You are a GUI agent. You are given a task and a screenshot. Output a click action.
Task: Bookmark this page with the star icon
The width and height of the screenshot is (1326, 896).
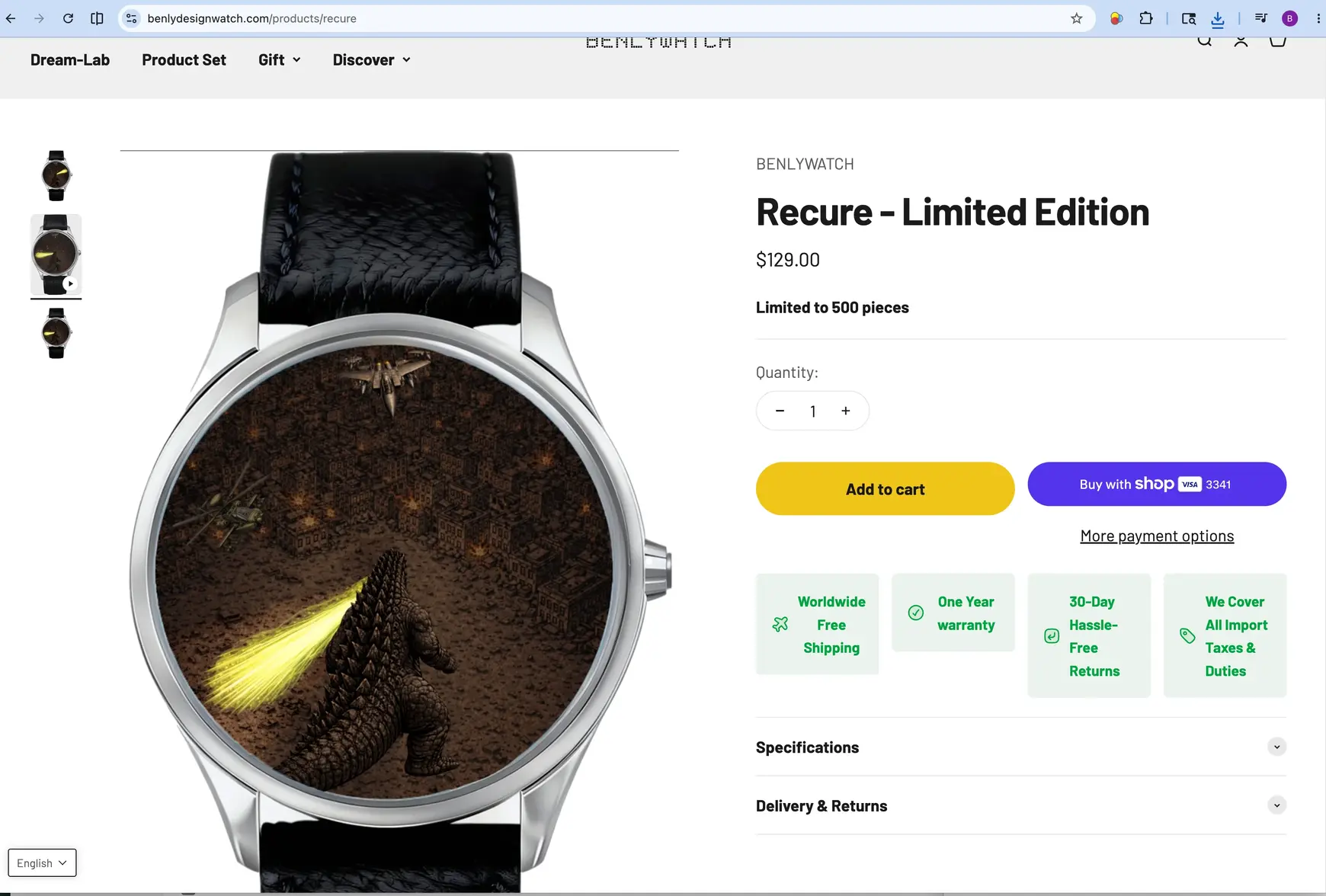pyautogui.click(x=1076, y=18)
